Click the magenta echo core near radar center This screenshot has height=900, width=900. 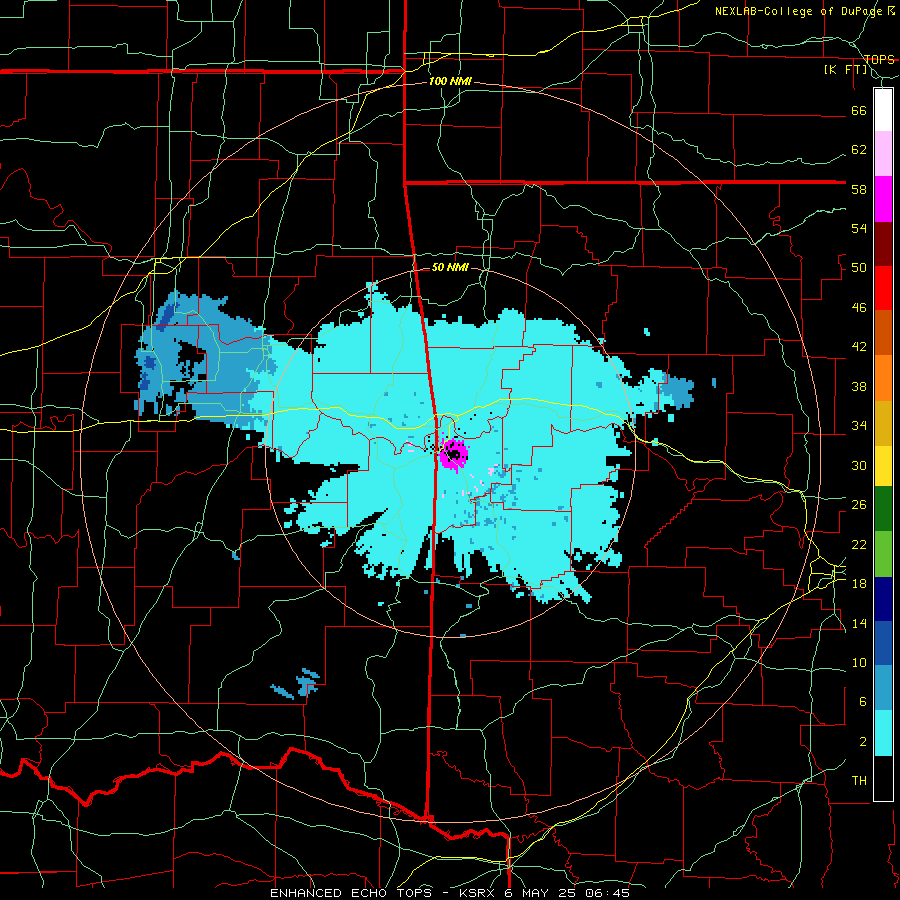pos(453,454)
